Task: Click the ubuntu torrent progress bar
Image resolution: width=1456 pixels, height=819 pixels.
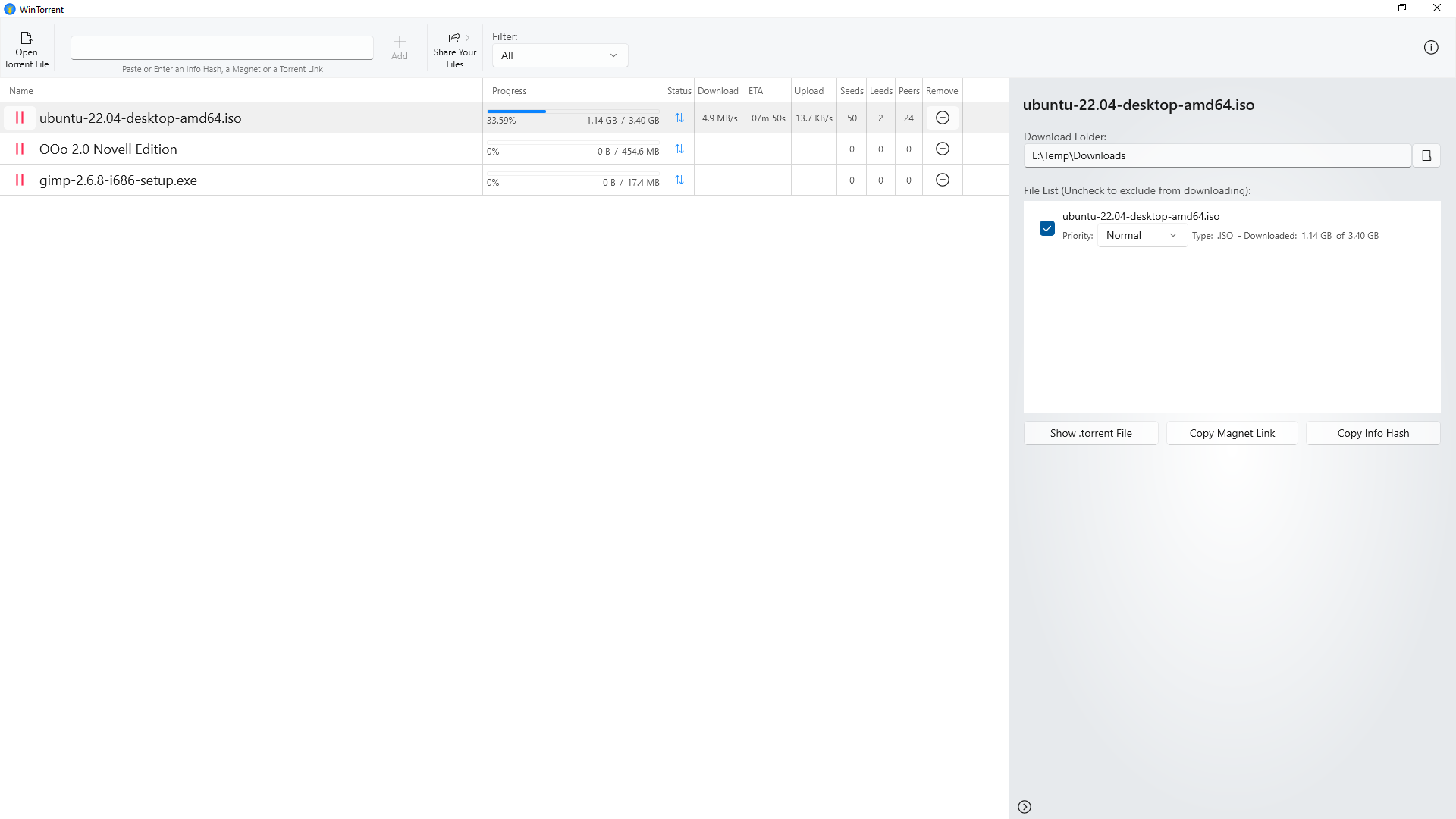Action: pyautogui.click(x=573, y=111)
